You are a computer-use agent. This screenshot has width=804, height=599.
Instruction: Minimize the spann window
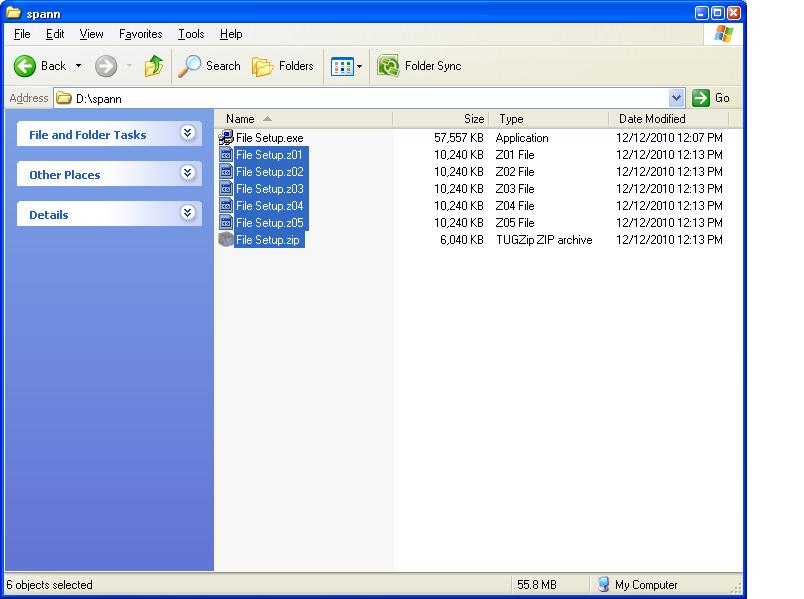click(701, 13)
